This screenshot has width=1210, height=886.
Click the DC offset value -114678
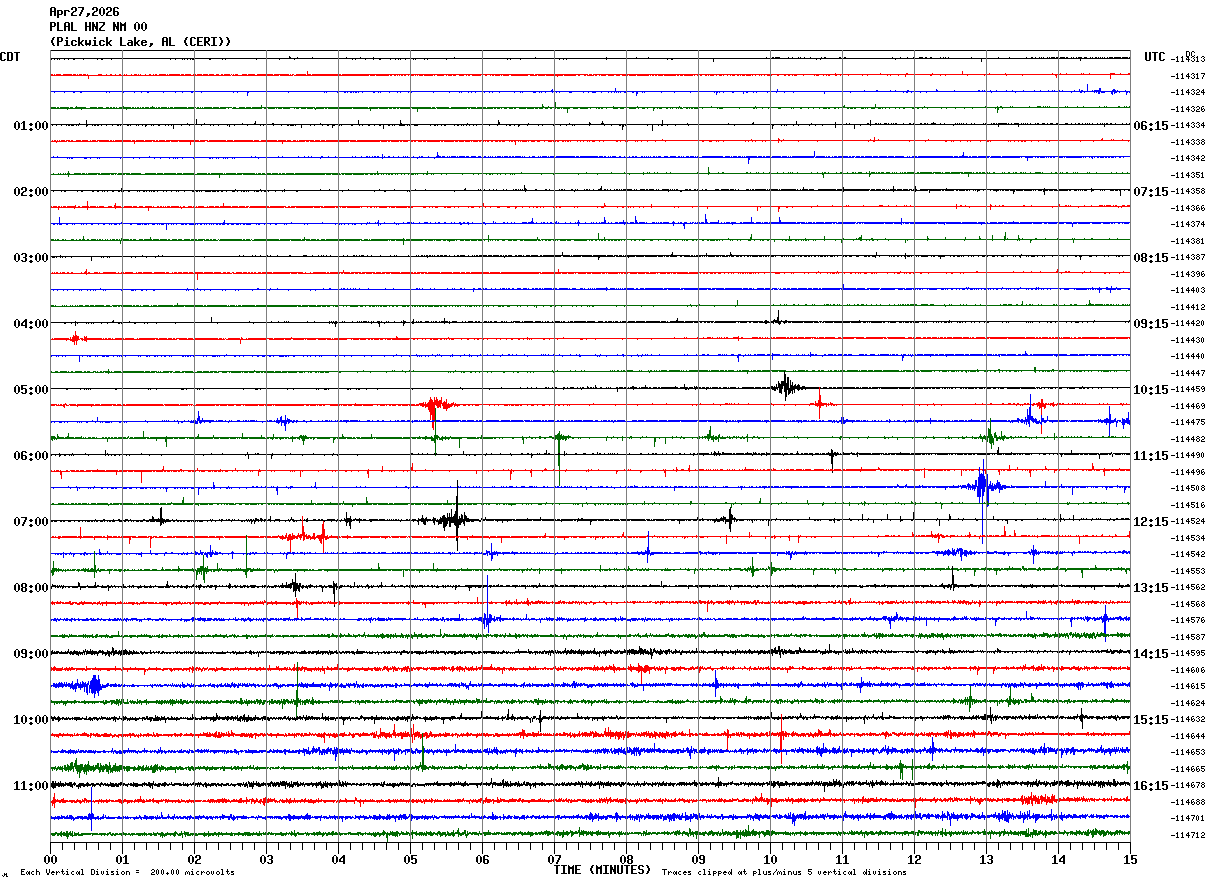(x=1188, y=785)
